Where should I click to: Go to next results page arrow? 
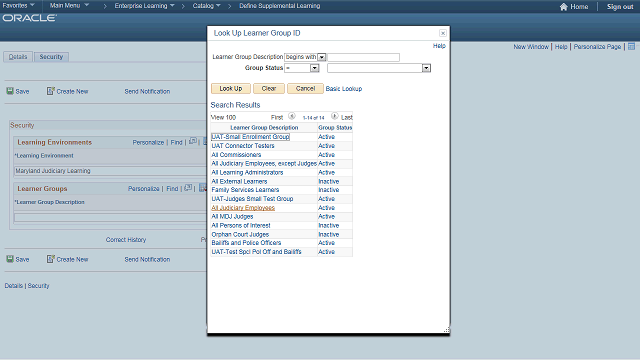334,116
